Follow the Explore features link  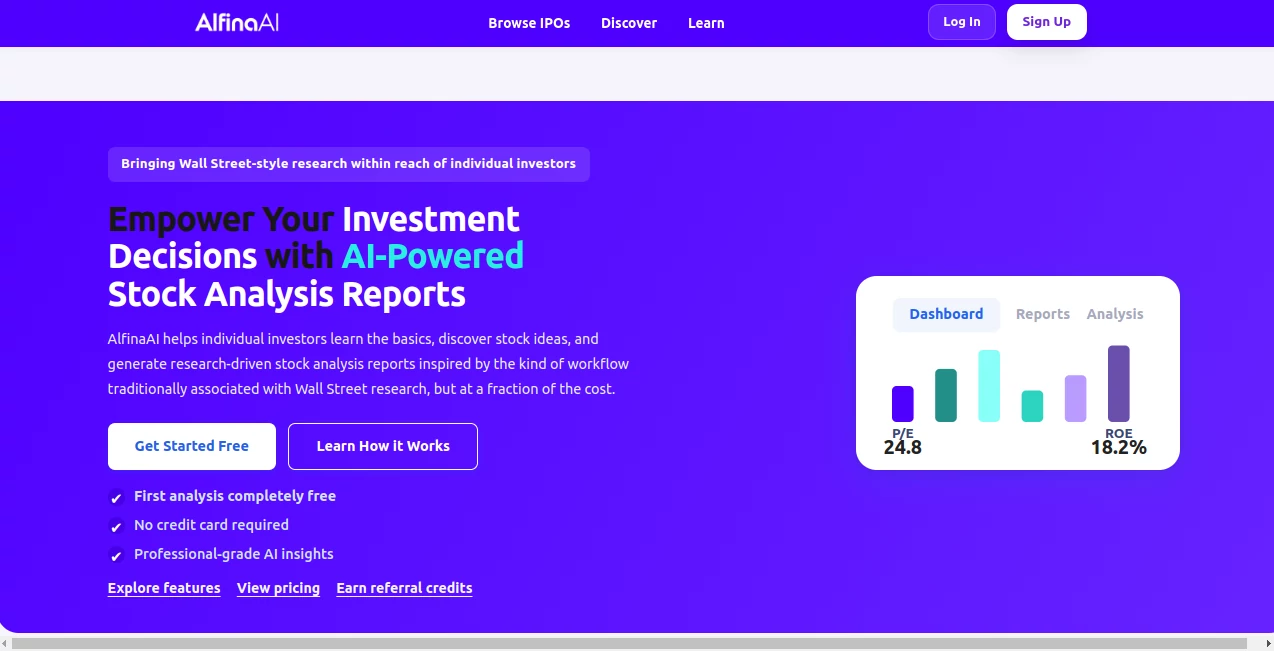[x=164, y=588]
